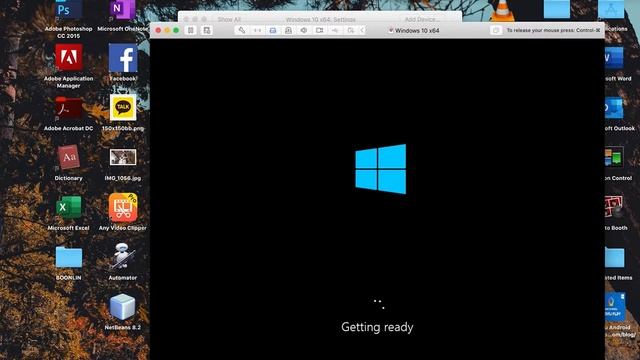Expand hidden toolbar devices with chevron
Viewport: 640px width, 360px height.
click(x=362, y=30)
